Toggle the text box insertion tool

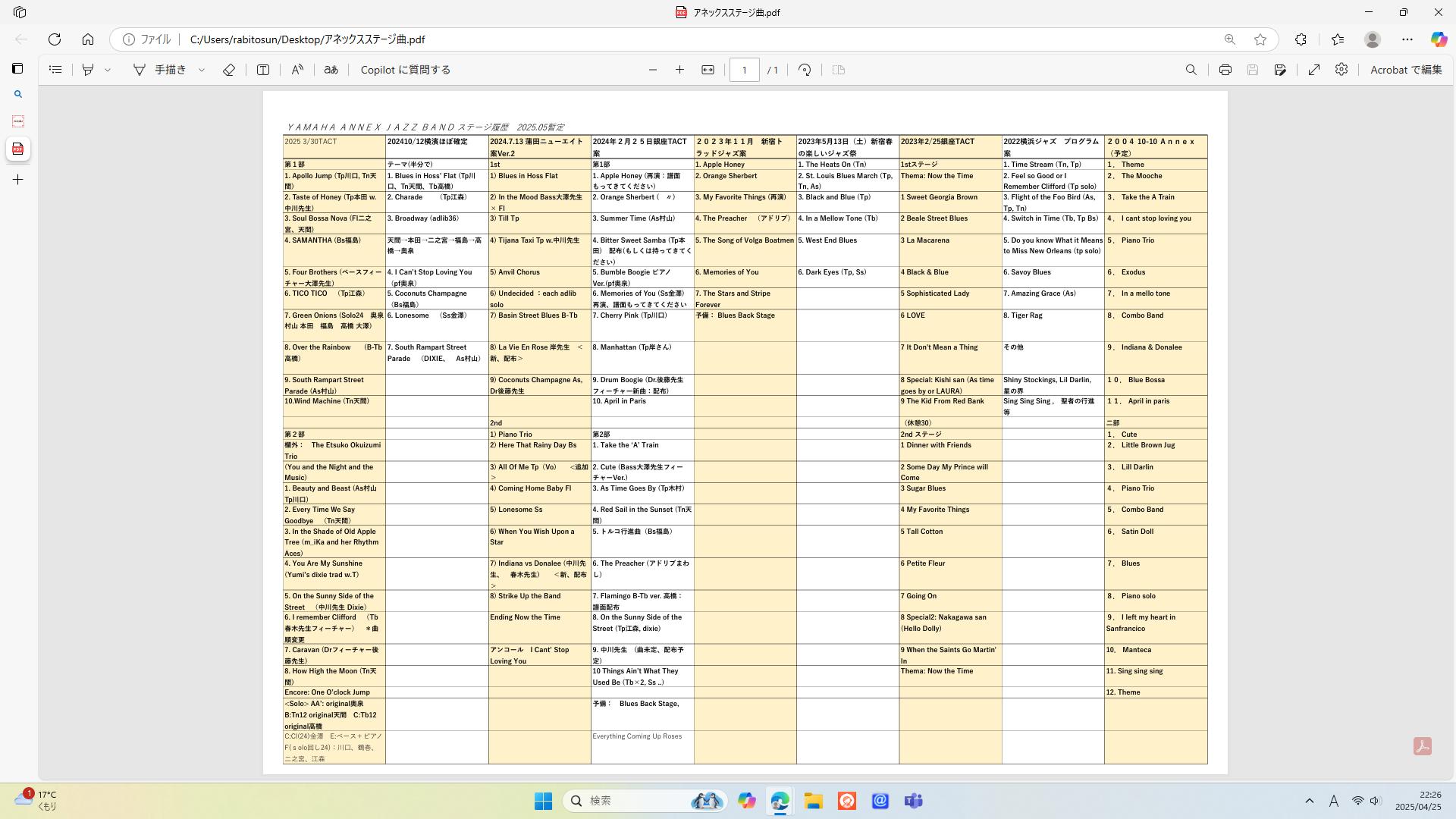point(263,70)
